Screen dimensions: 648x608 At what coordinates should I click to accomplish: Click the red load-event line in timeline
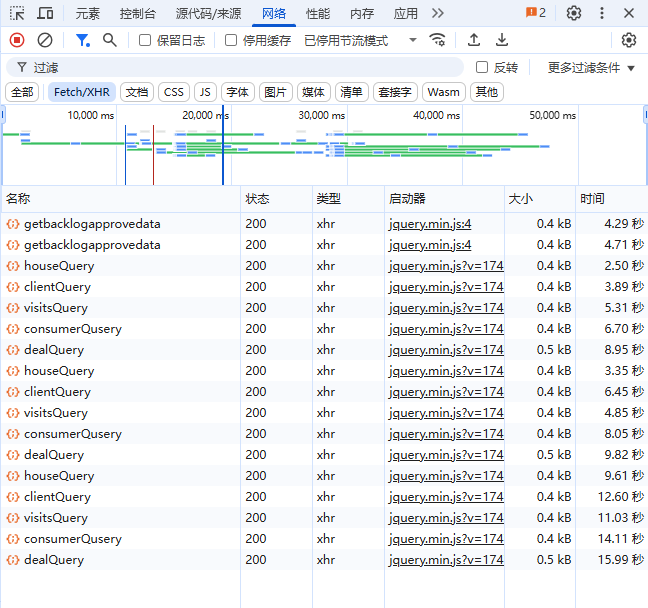pos(153,155)
